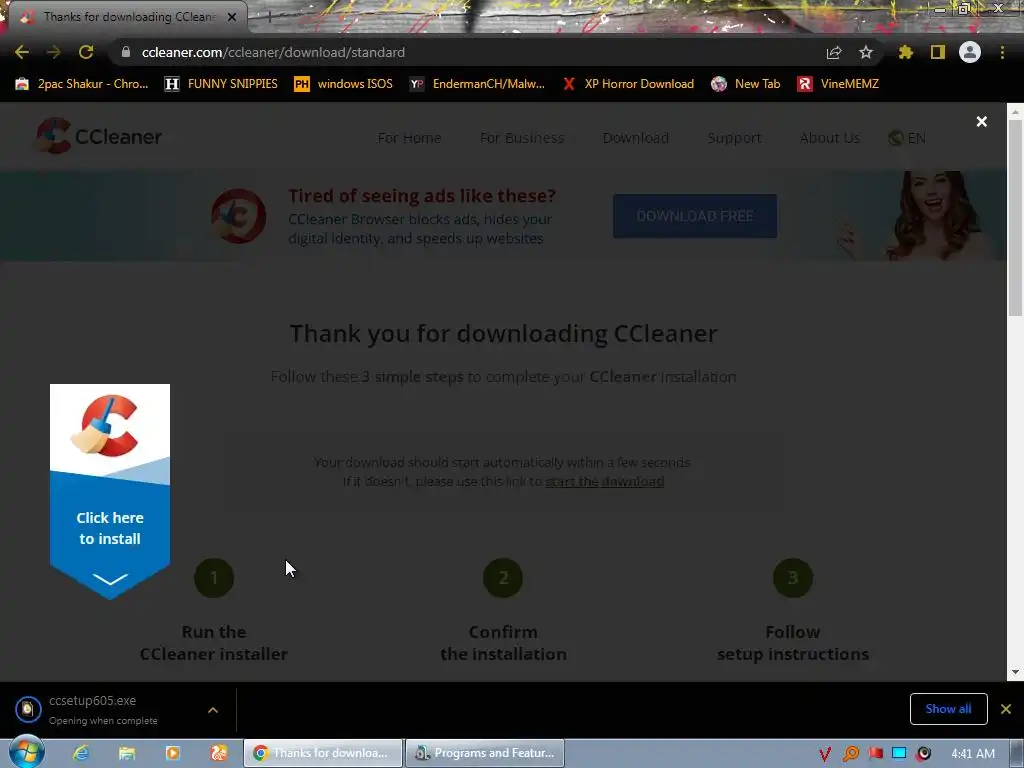
Task: Launch Internet Explorer from taskbar
Action: [x=81, y=753]
